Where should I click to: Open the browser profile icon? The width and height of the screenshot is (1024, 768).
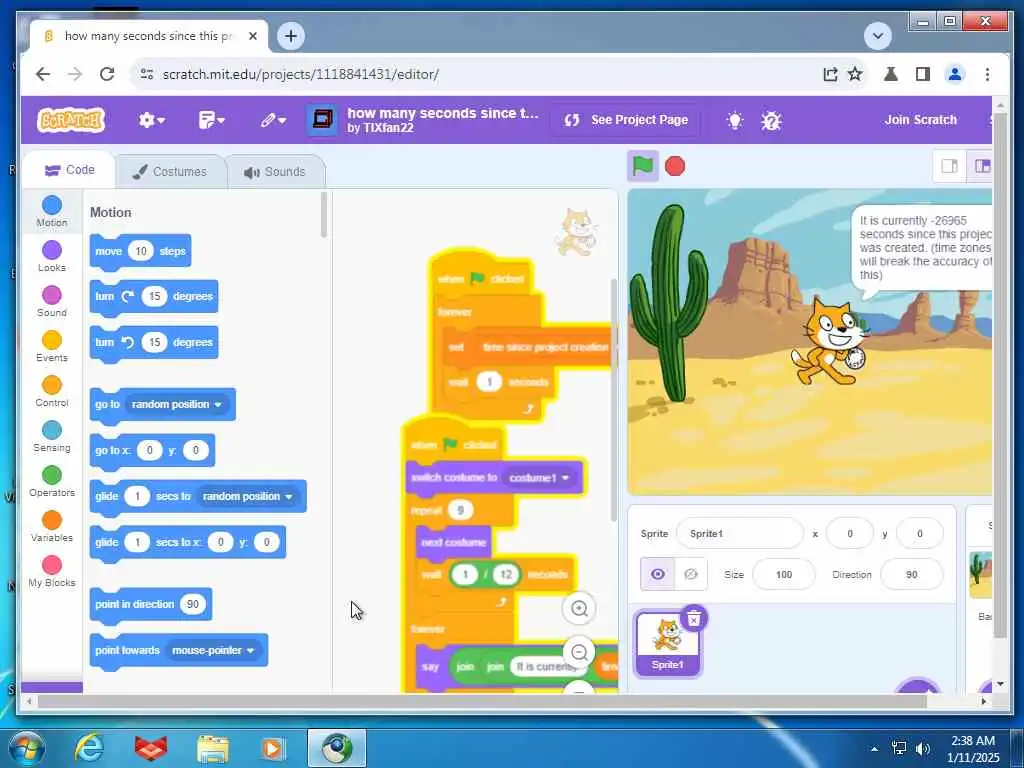click(x=955, y=74)
